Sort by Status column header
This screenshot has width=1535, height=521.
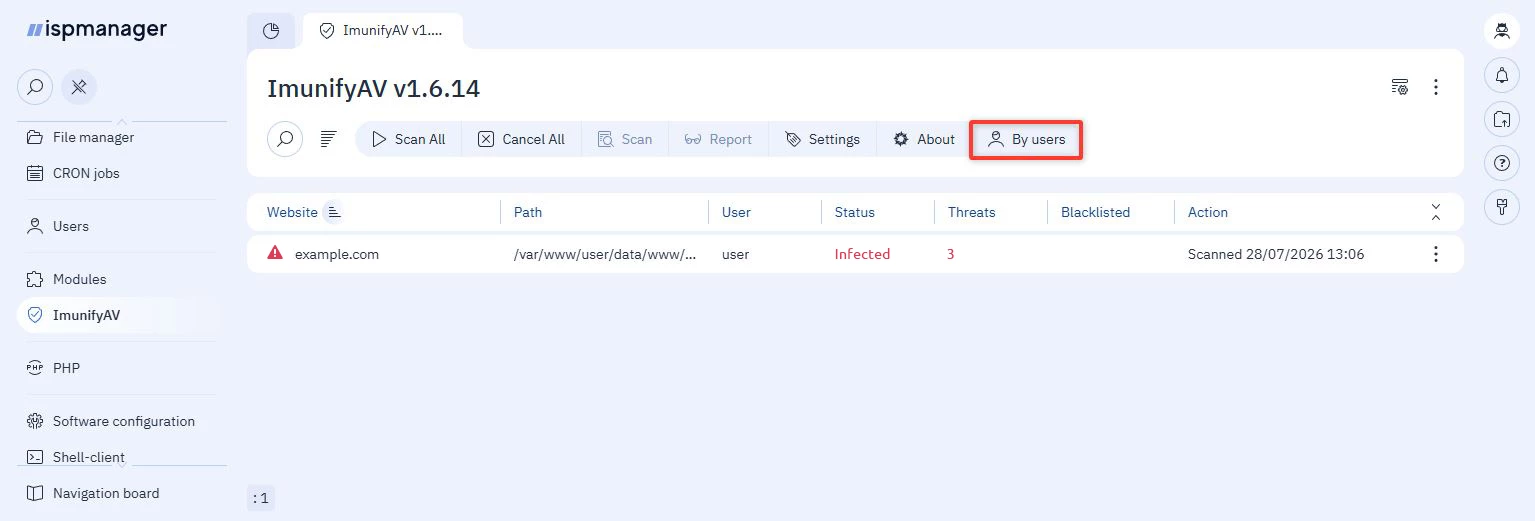(x=855, y=212)
